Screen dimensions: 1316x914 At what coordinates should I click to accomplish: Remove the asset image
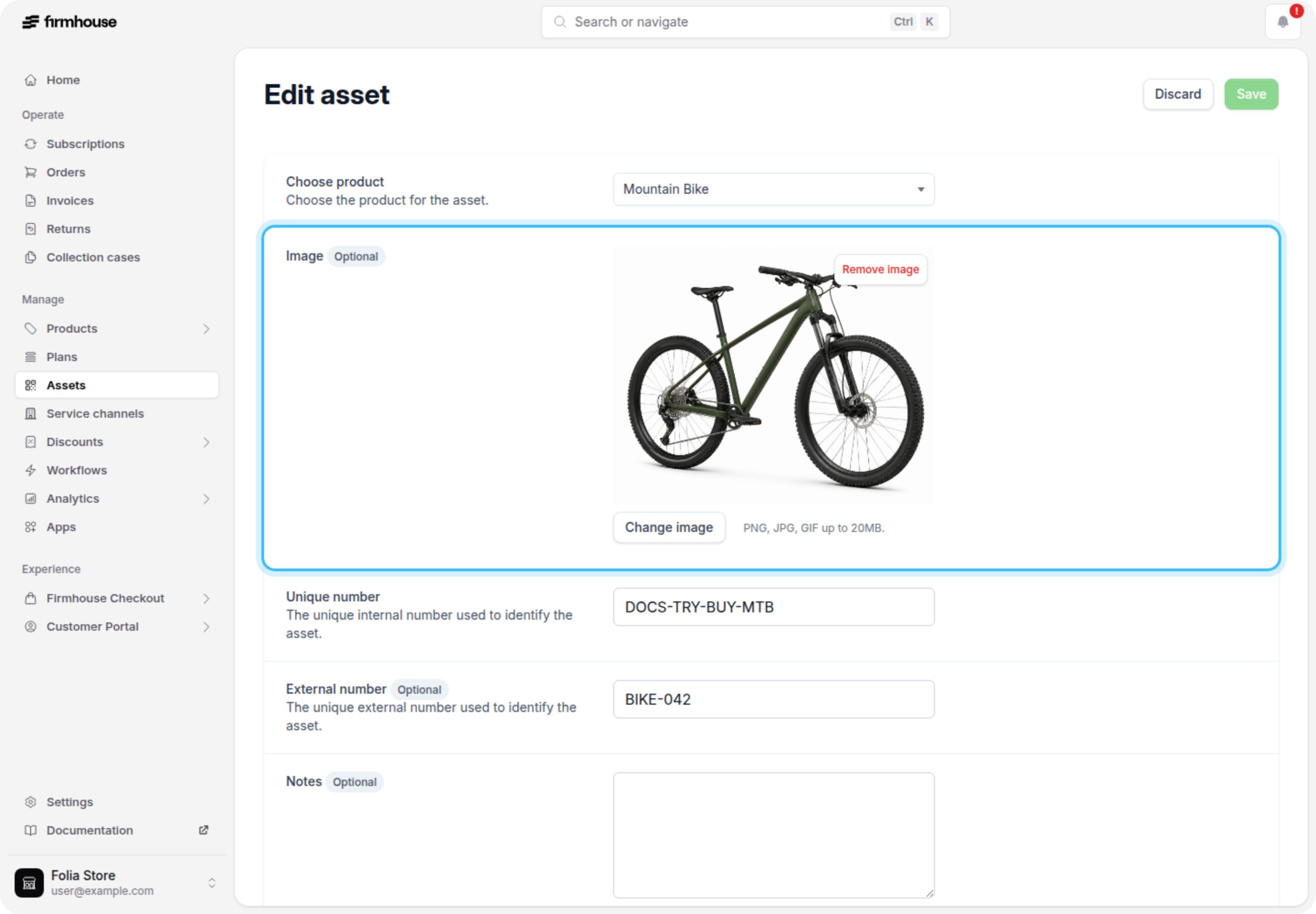[880, 270]
